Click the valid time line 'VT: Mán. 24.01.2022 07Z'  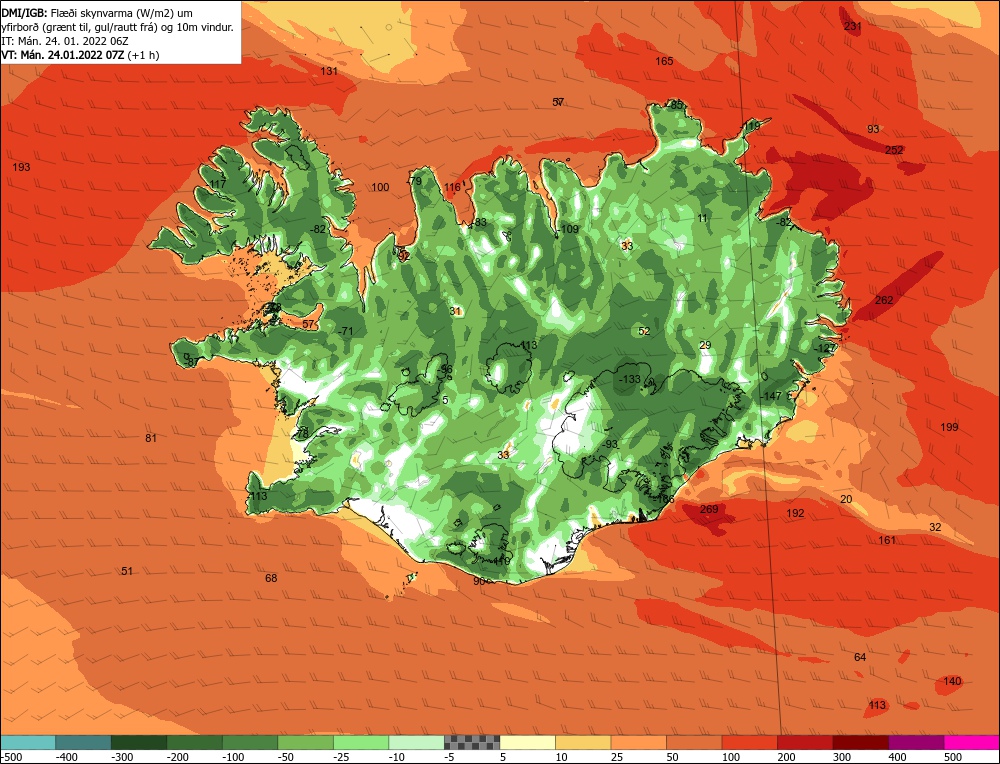coord(64,55)
